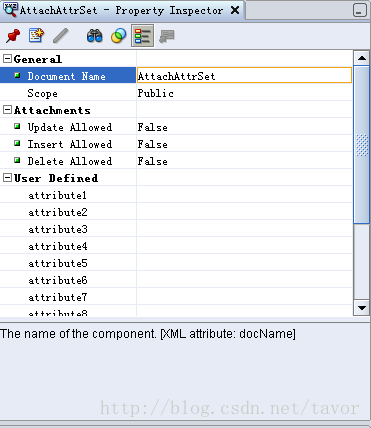Screen dimensions: 371x428
Task: Click the empty value cell for attribute1
Action: (244, 195)
